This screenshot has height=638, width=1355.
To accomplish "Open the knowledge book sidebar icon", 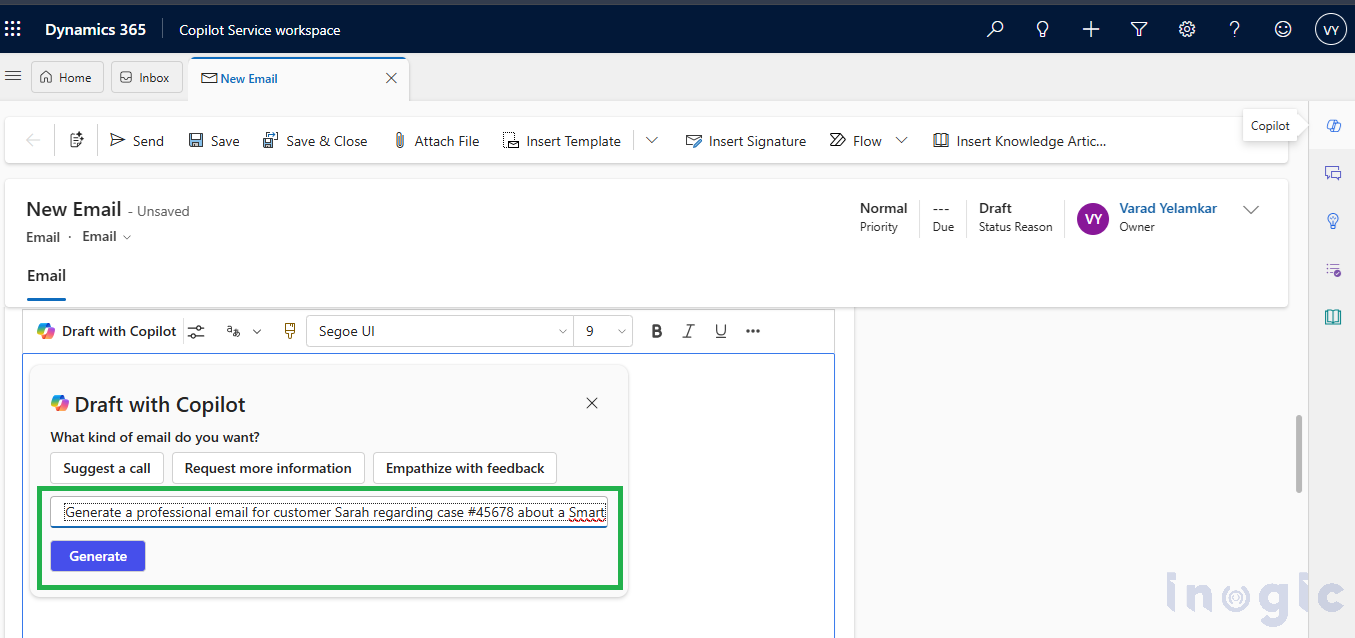I will pyautogui.click(x=1333, y=317).
